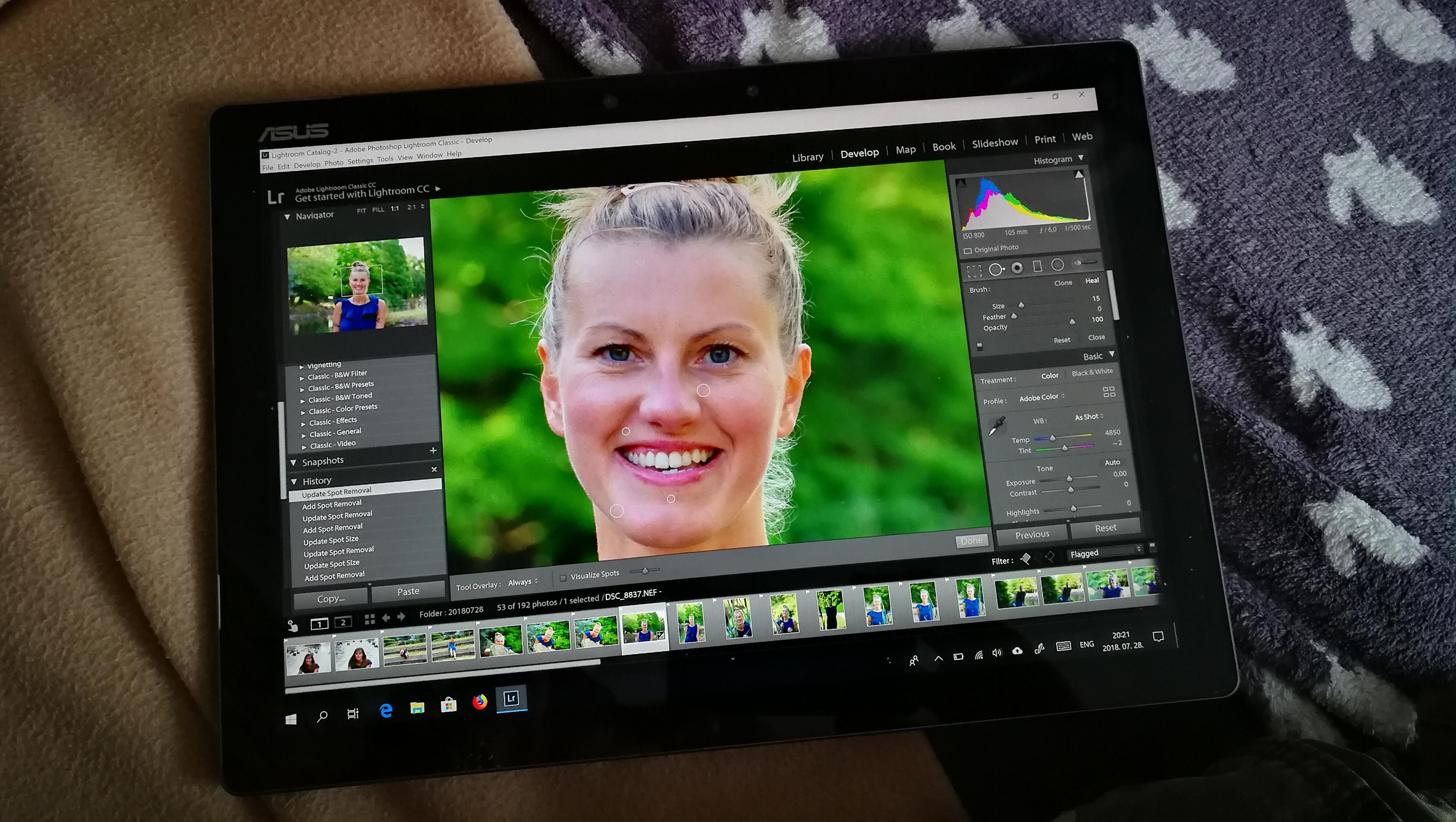Add a new snapshot with plus icon
1456x822 pixels.
(x=433, y=451)
